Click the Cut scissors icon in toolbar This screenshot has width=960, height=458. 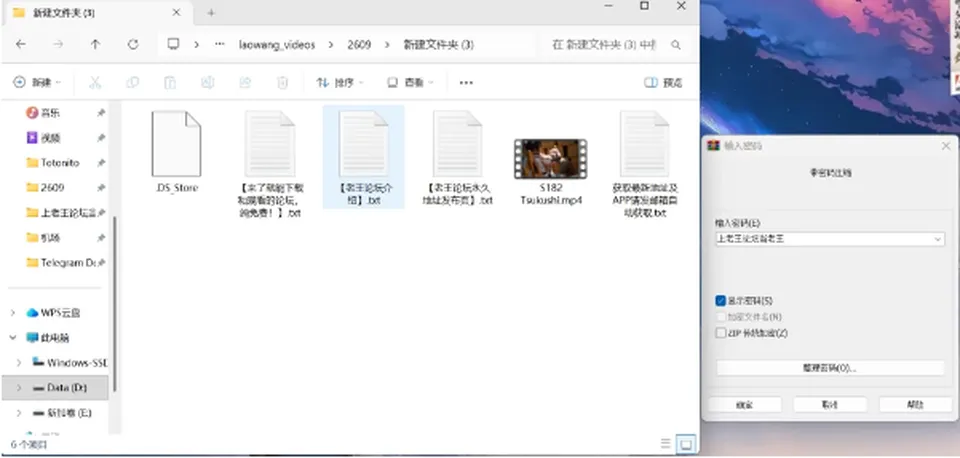coord(95,83)
